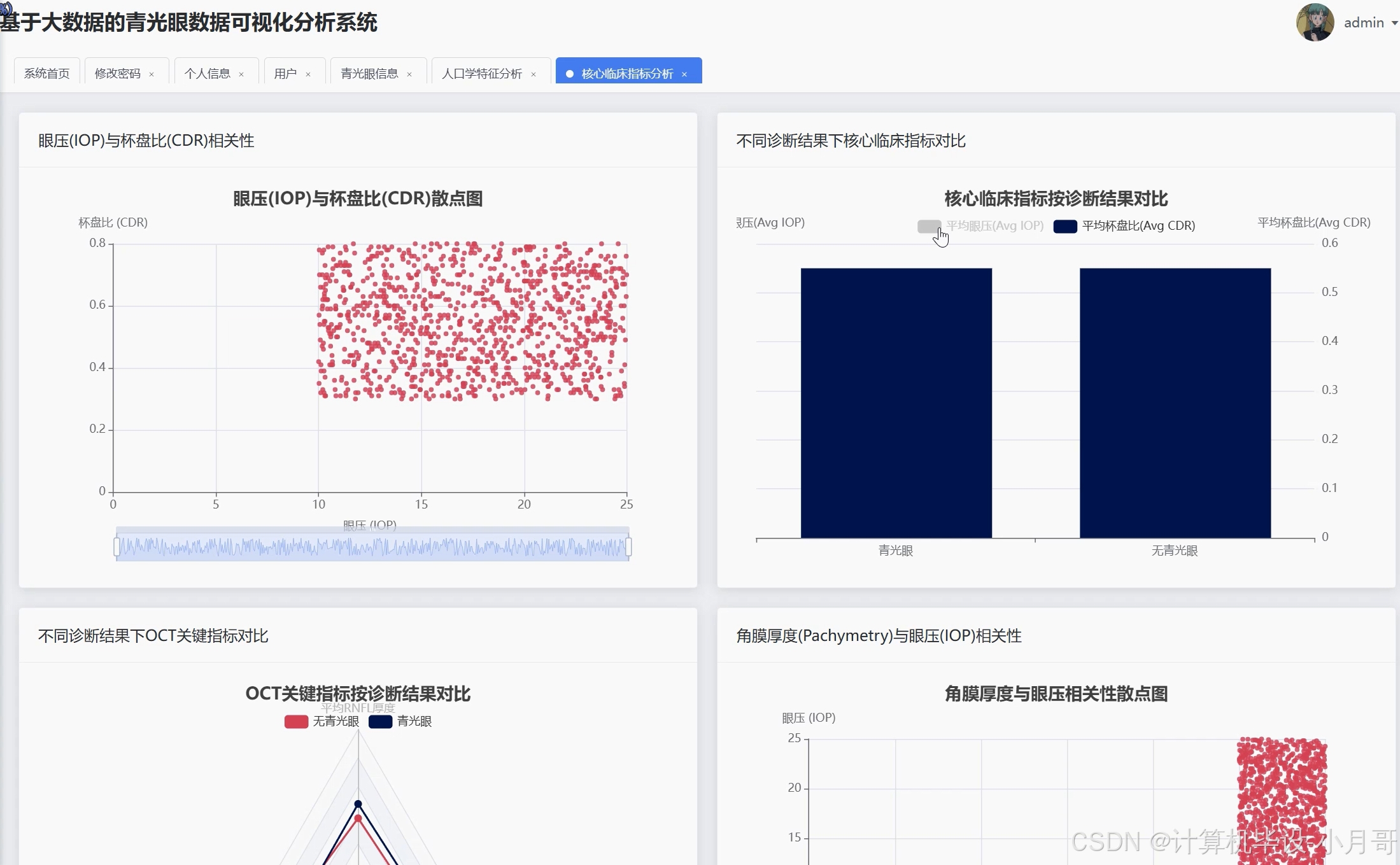Screen dimensions: 1400x865
Task: Close the 青光眼信息 tab
Action: 409,74
